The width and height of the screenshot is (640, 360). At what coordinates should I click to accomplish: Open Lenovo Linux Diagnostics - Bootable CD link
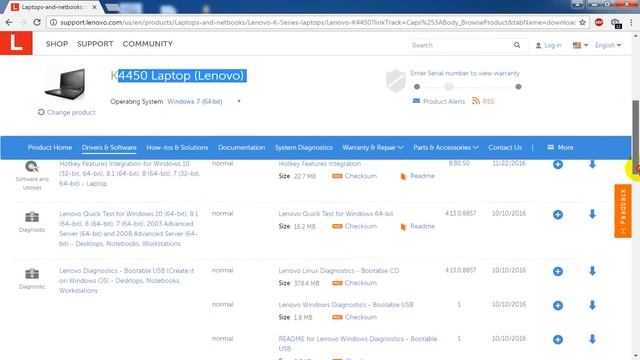pyautogui.click(x=339, y=271)
